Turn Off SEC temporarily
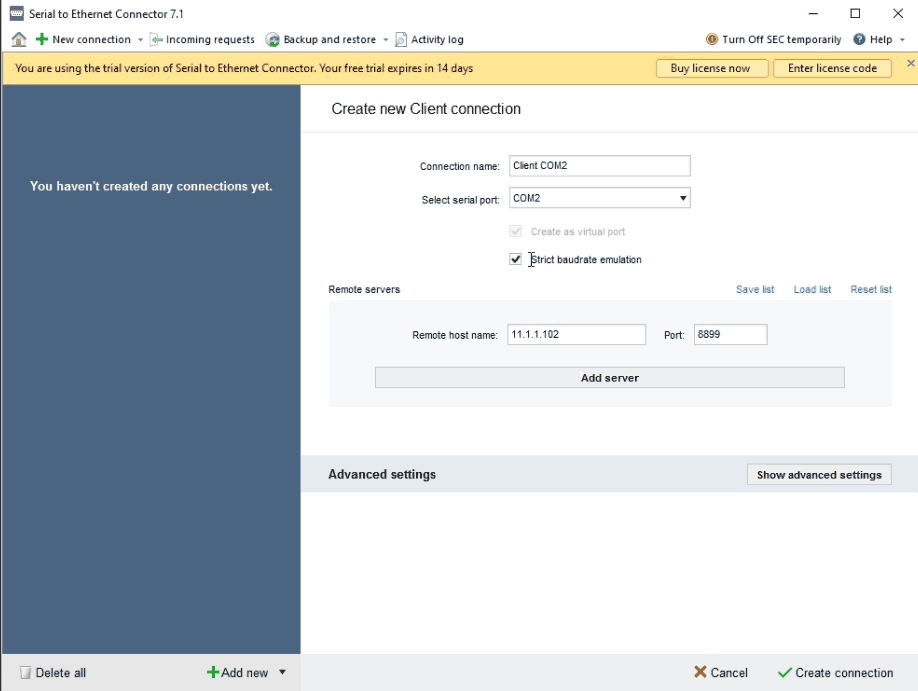 pos(774,39)
